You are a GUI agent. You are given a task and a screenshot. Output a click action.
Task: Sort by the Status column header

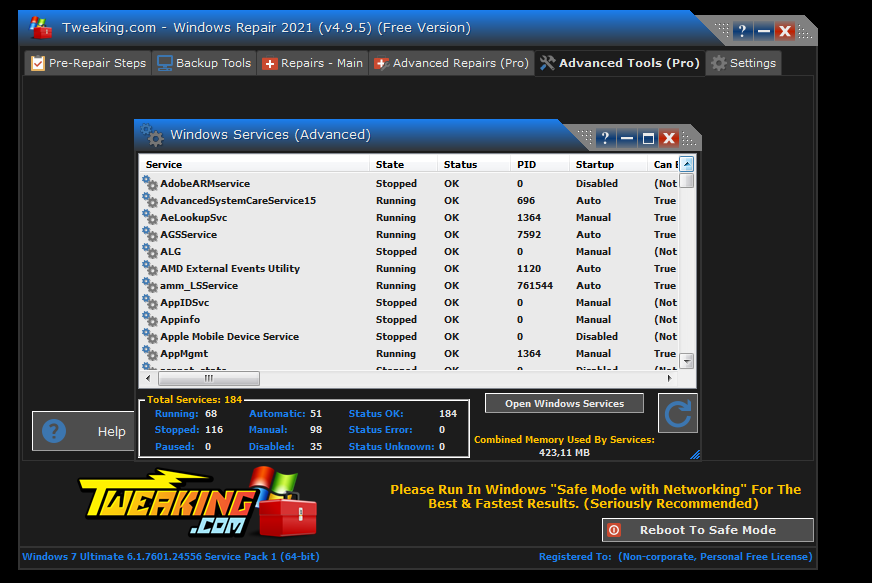tap(474, 164)
